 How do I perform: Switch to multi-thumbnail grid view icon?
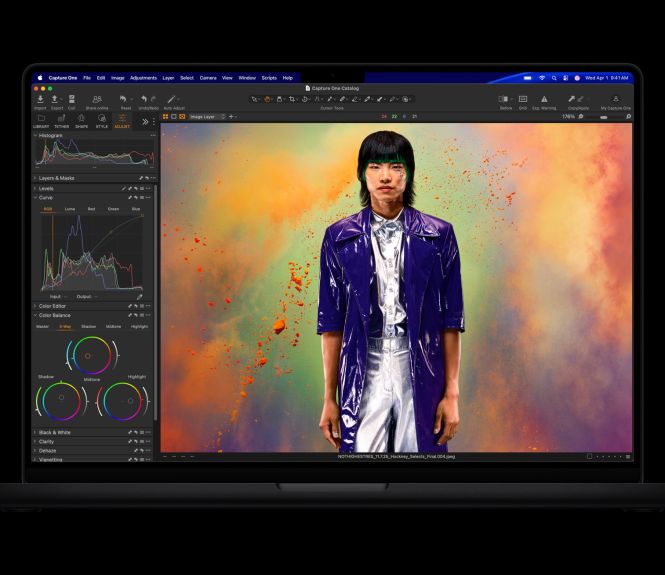coord(165,117)
